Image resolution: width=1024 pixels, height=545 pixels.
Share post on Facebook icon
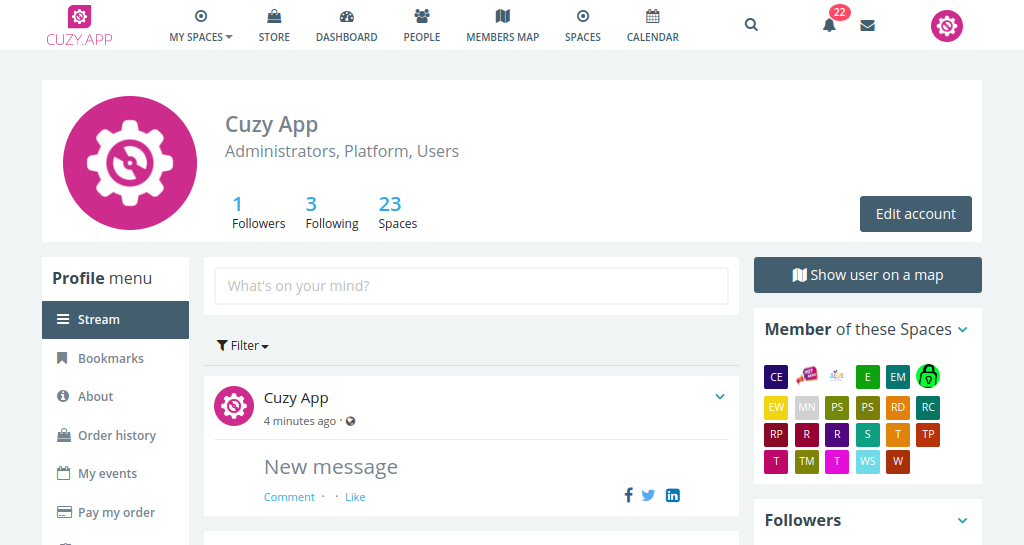[628, 495]
